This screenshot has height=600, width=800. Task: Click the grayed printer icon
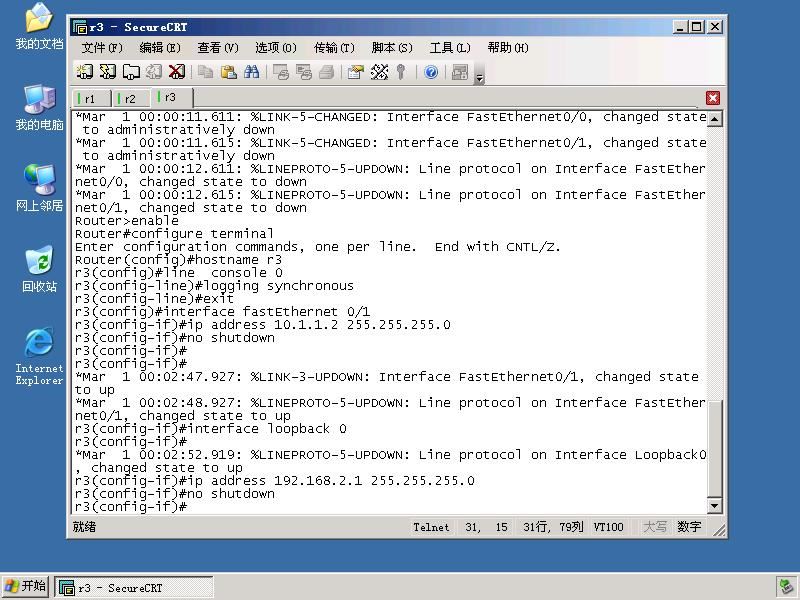click(327, 72)
